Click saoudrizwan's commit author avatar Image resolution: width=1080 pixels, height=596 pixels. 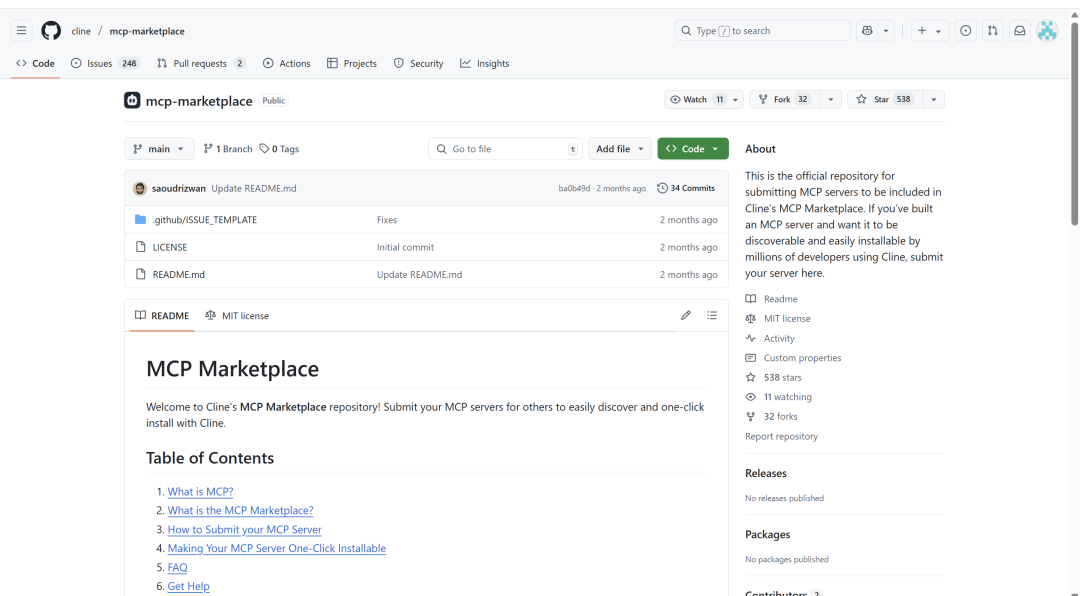(x=140, y=188)
